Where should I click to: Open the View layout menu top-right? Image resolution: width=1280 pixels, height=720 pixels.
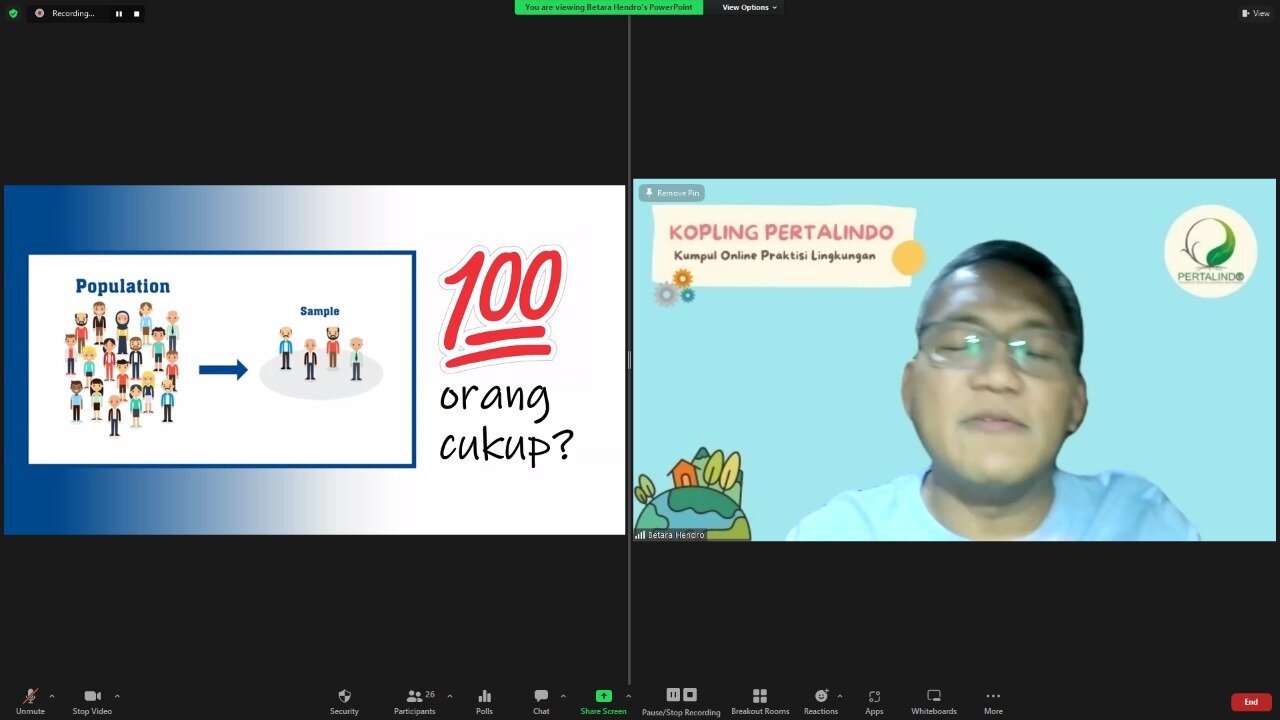pos(1255,13)
